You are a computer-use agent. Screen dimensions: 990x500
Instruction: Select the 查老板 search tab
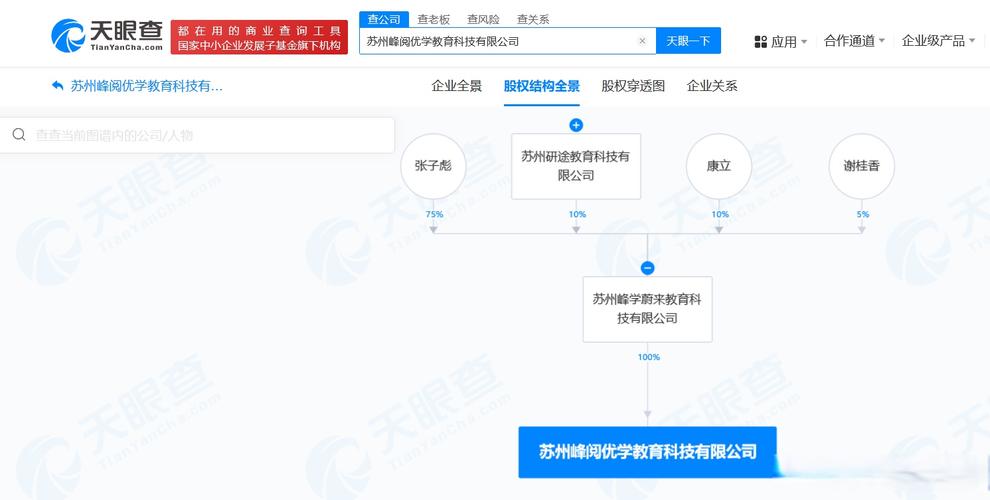(x=434, y=20)
